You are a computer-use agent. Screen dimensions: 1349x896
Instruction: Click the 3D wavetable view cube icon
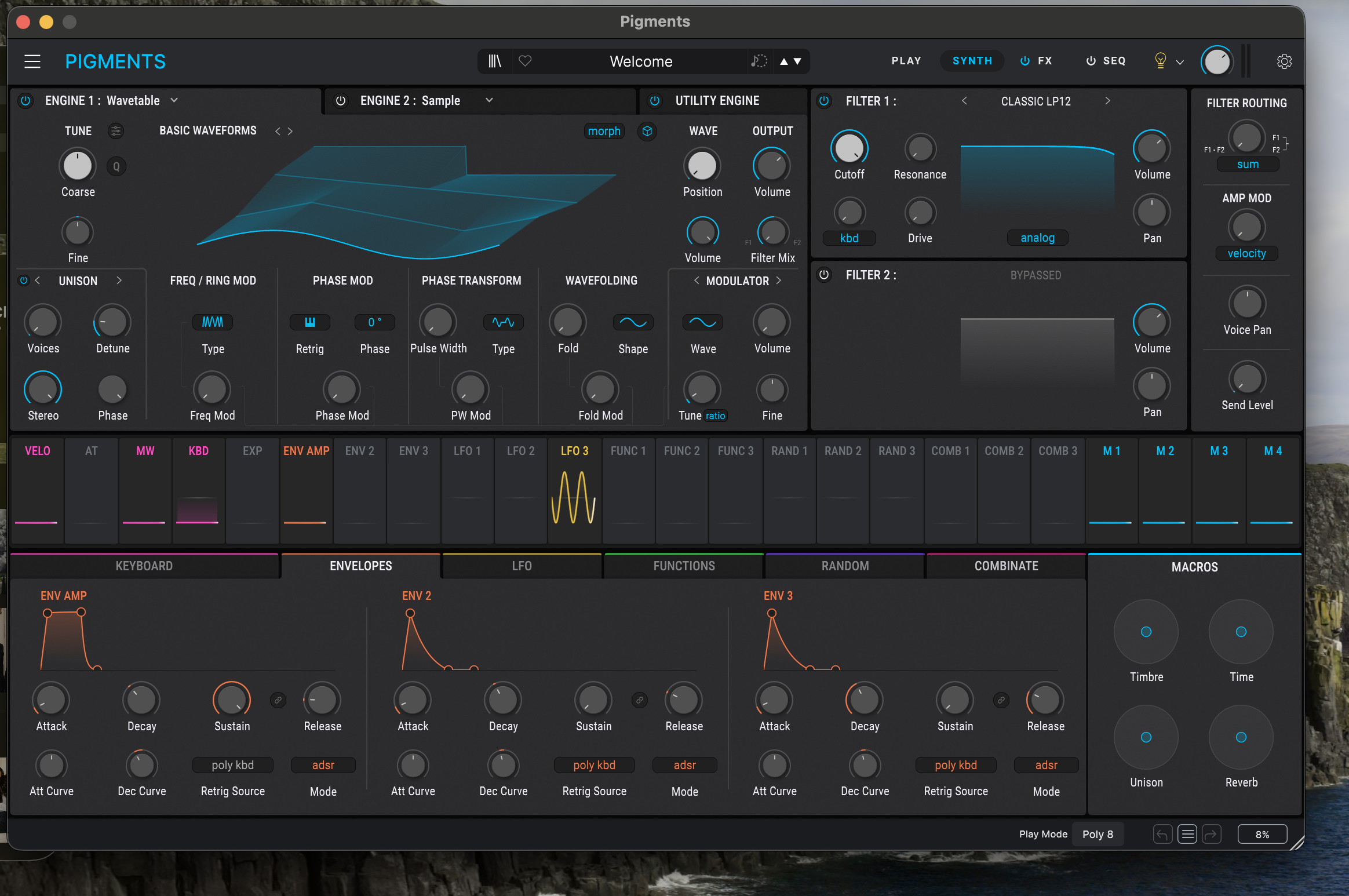pyautogui.click(x=647, y=132)
